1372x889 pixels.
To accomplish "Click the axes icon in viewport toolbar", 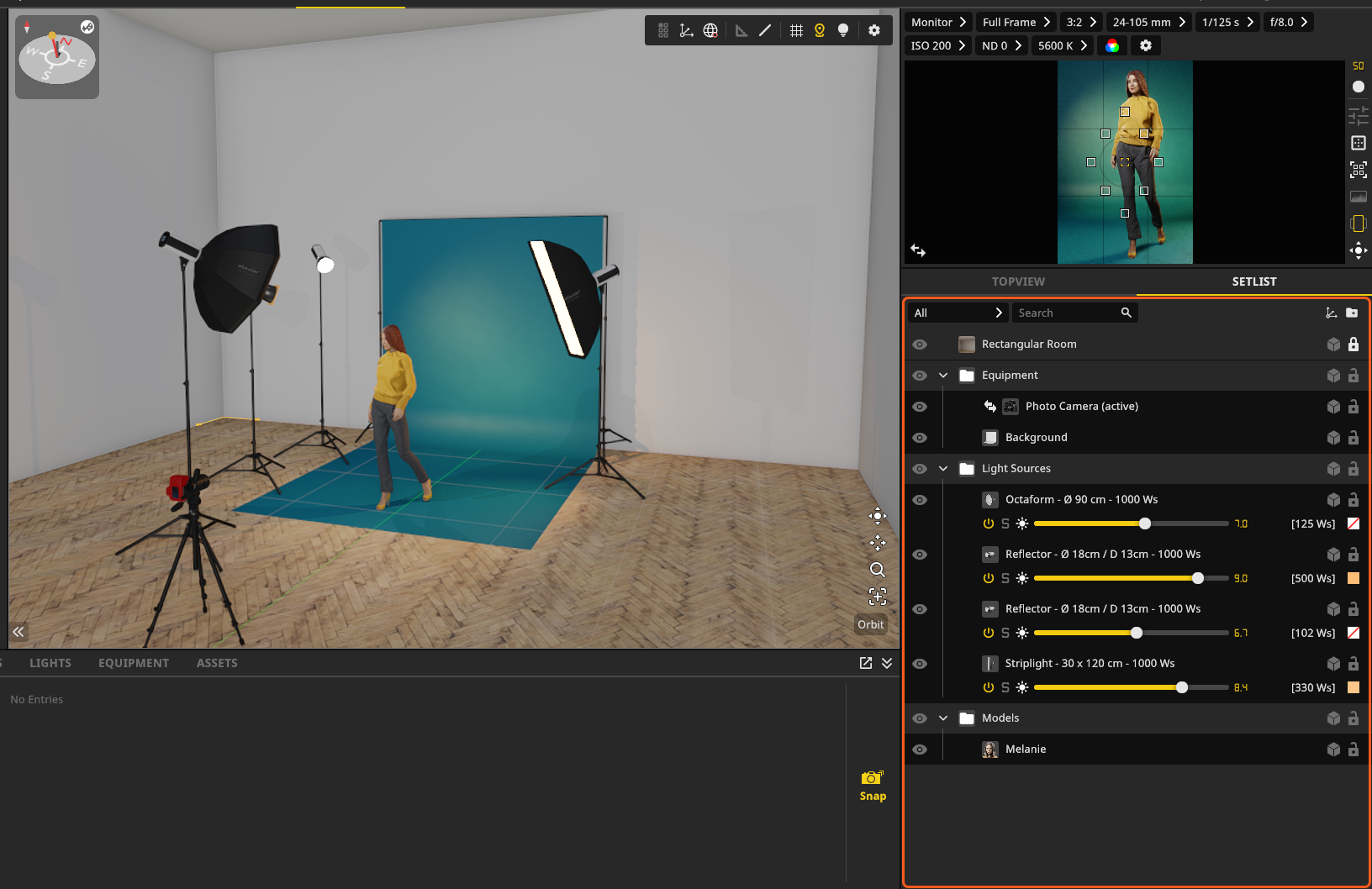I will coord(687,30).
